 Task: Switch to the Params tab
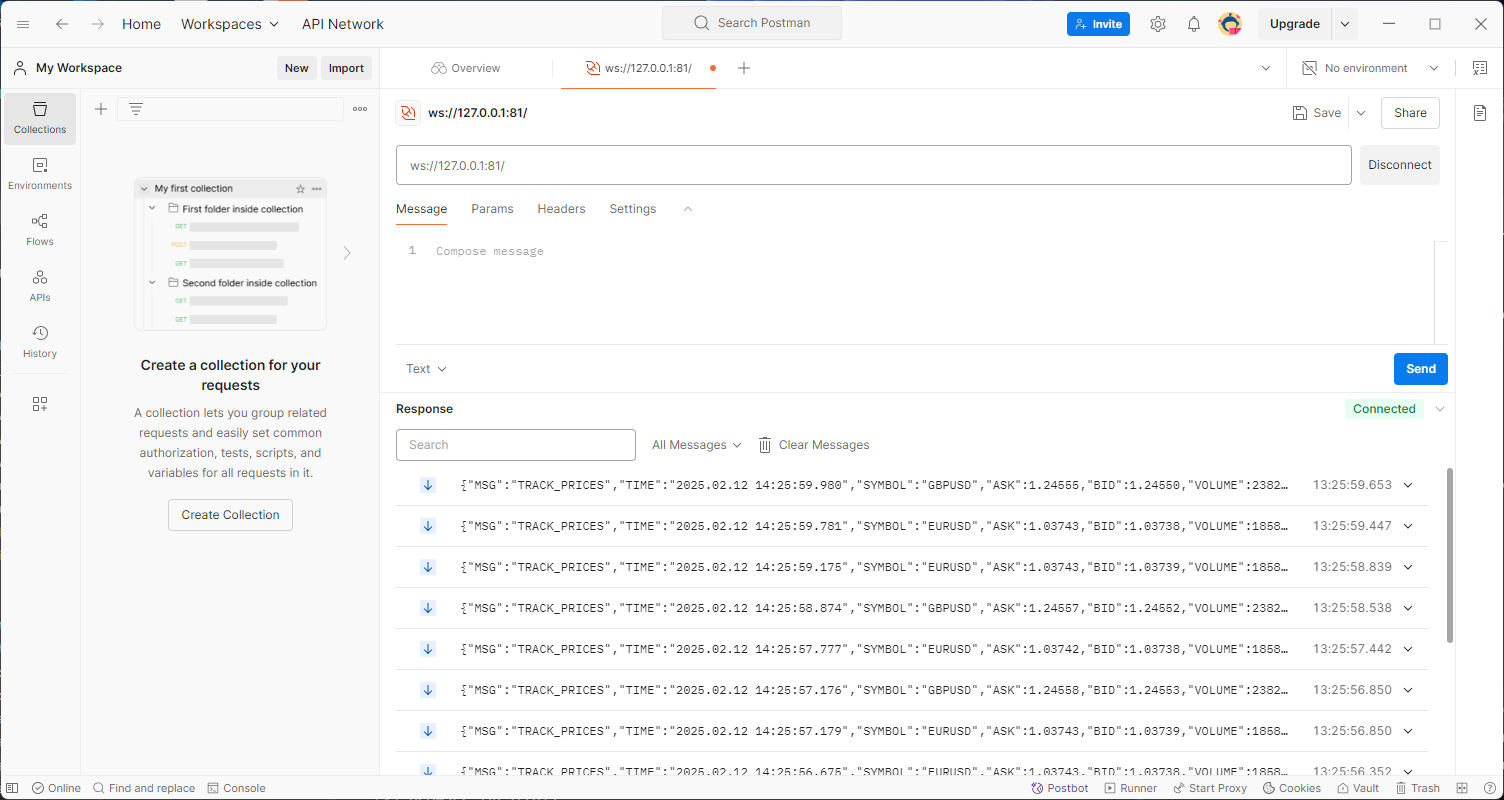[x=492, y=209]
